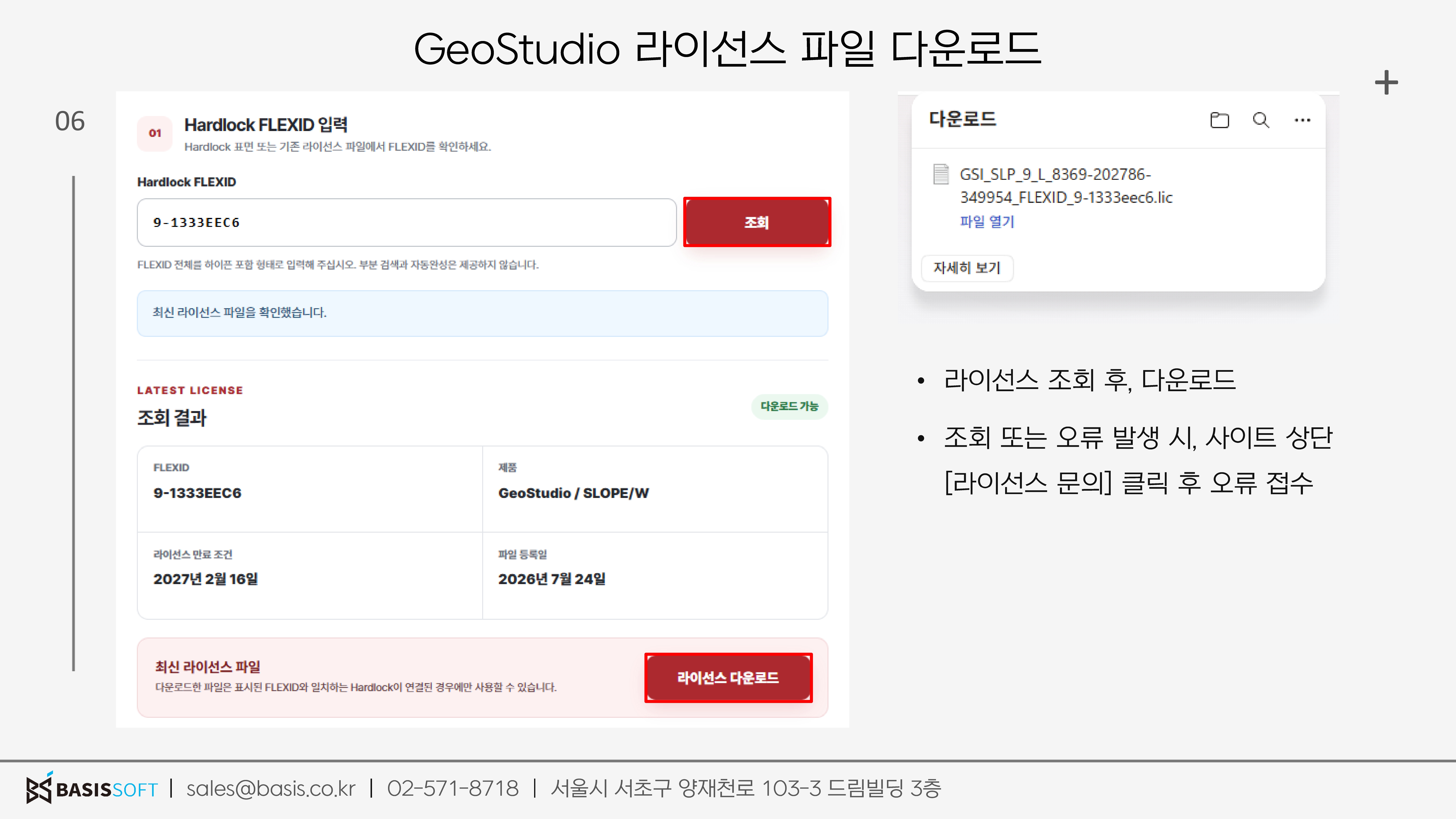The image size is (1456, 819).
Task: Click the 다운로드 panel title
Action: pos(963,119)
